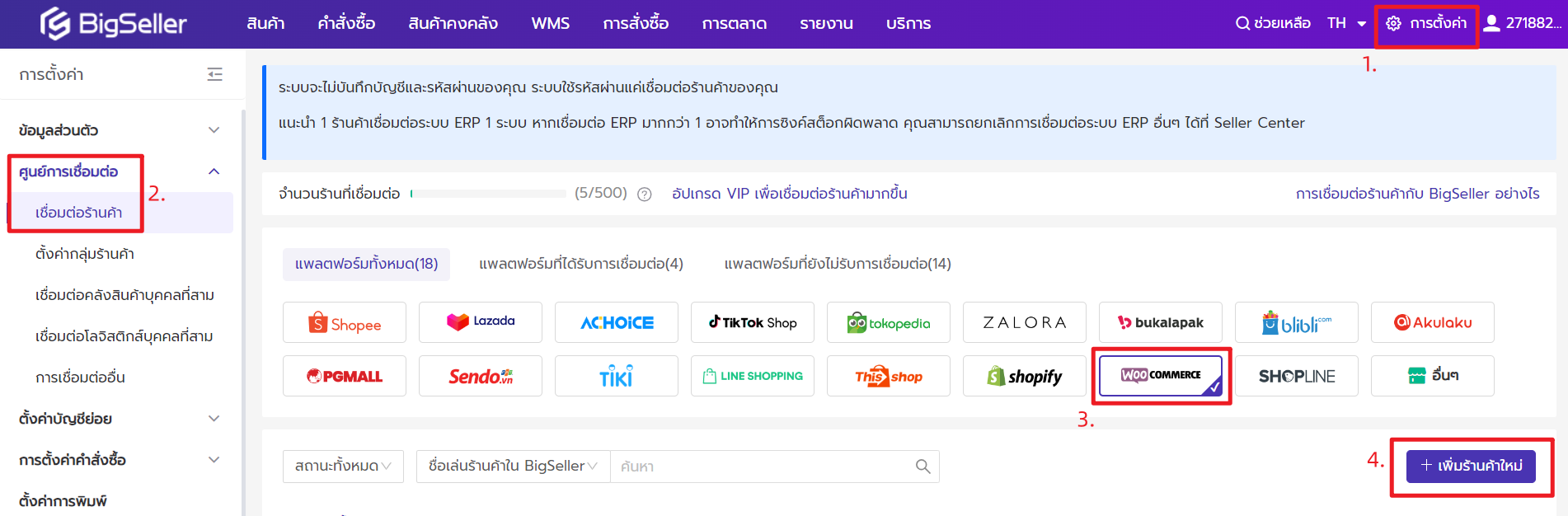Switch to แพลตฟอร์มที่ได้รับการเชื่อมต่อ(4) tab

coord(581,265)
